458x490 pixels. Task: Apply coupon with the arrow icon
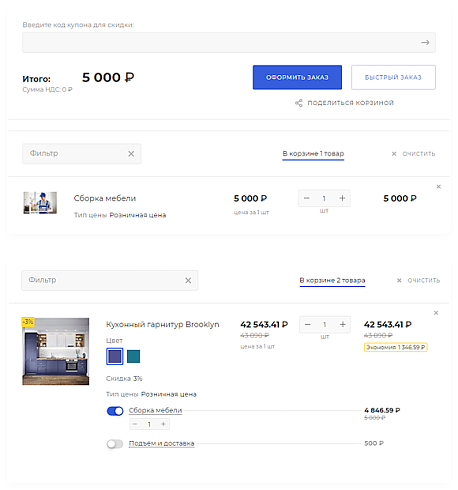[425, 42]
